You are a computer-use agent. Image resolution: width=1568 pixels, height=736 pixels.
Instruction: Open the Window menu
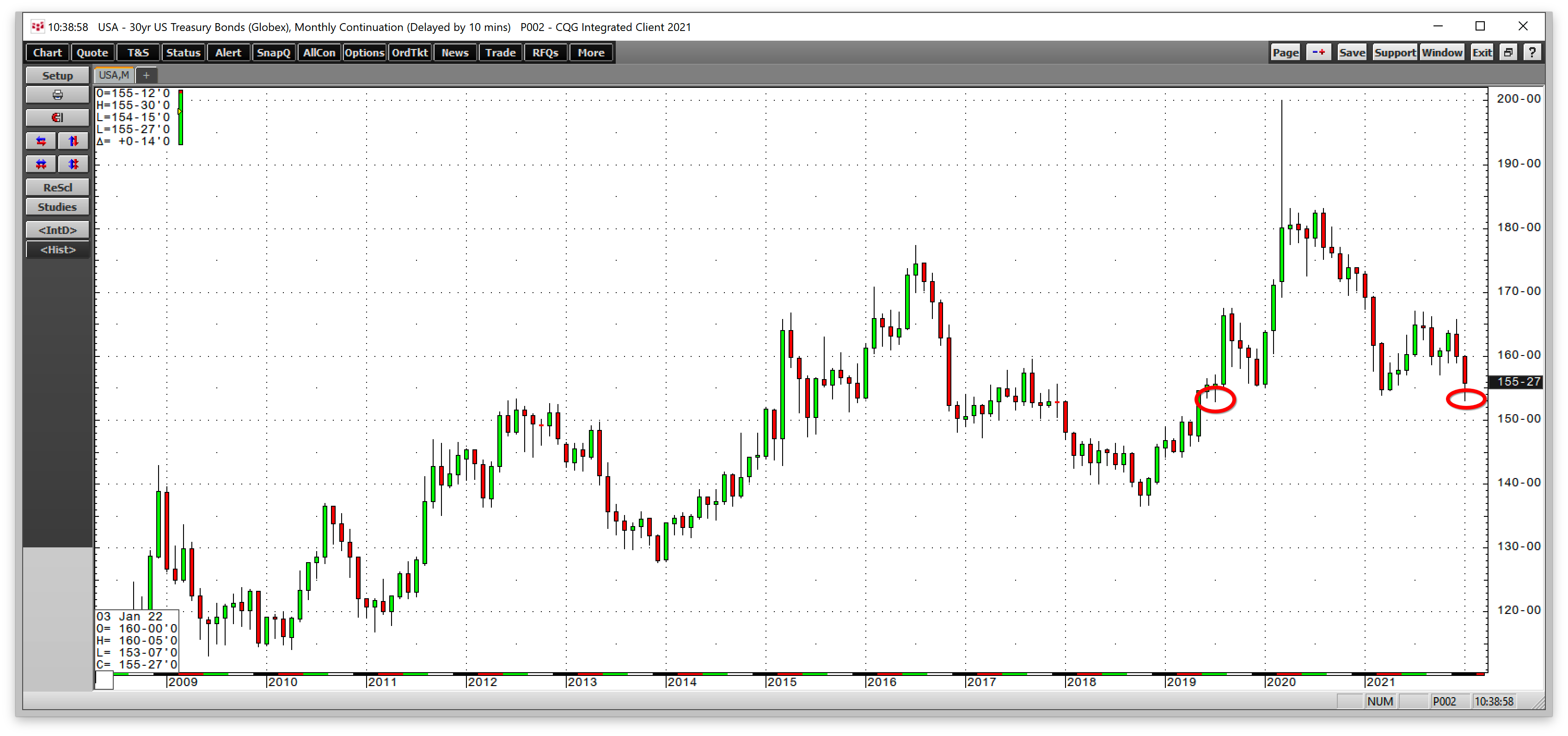(1441, 52)
